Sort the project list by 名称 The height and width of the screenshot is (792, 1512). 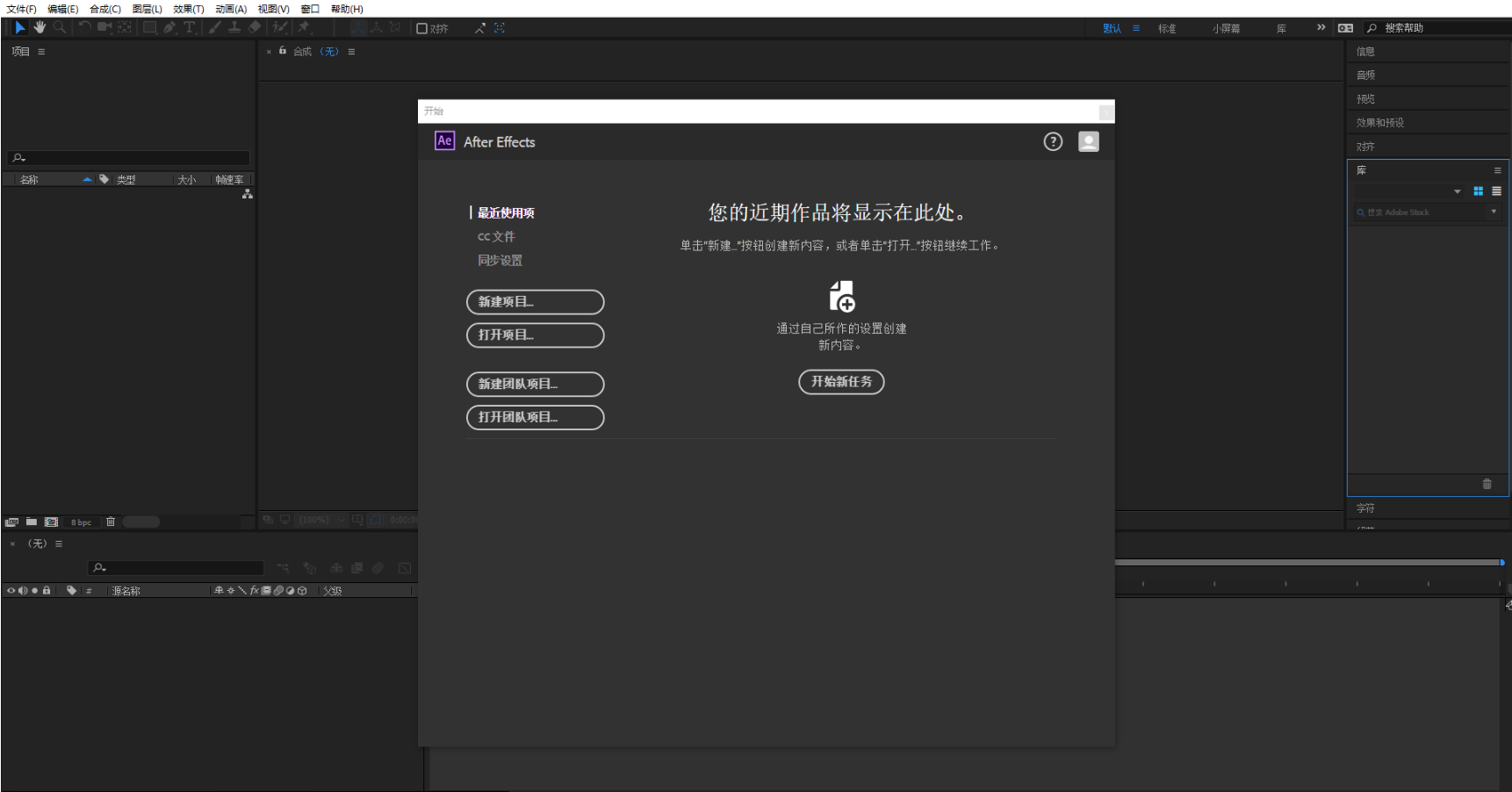[x=29, y=179]
